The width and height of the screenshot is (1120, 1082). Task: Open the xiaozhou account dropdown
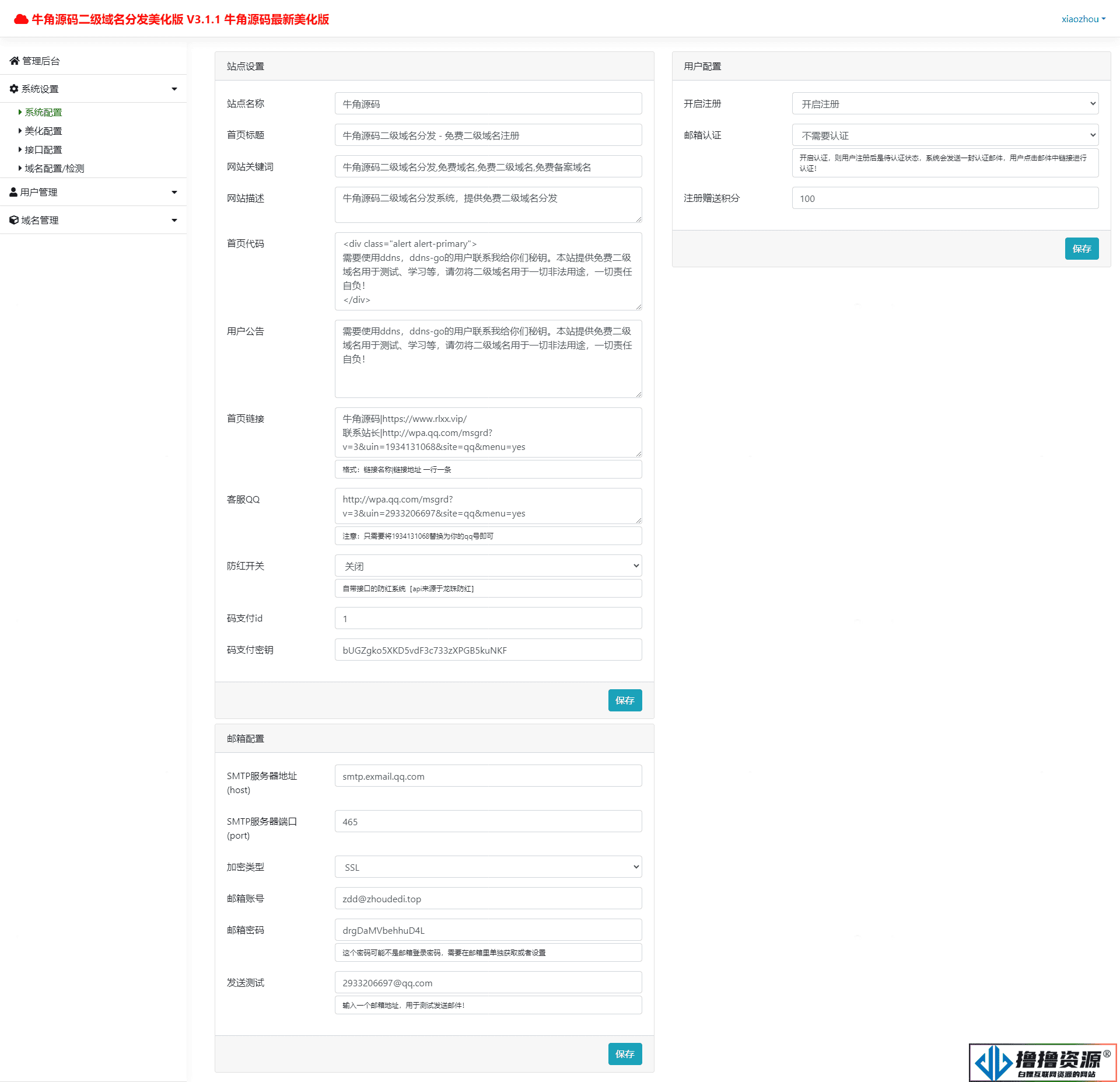(1083, 19)
